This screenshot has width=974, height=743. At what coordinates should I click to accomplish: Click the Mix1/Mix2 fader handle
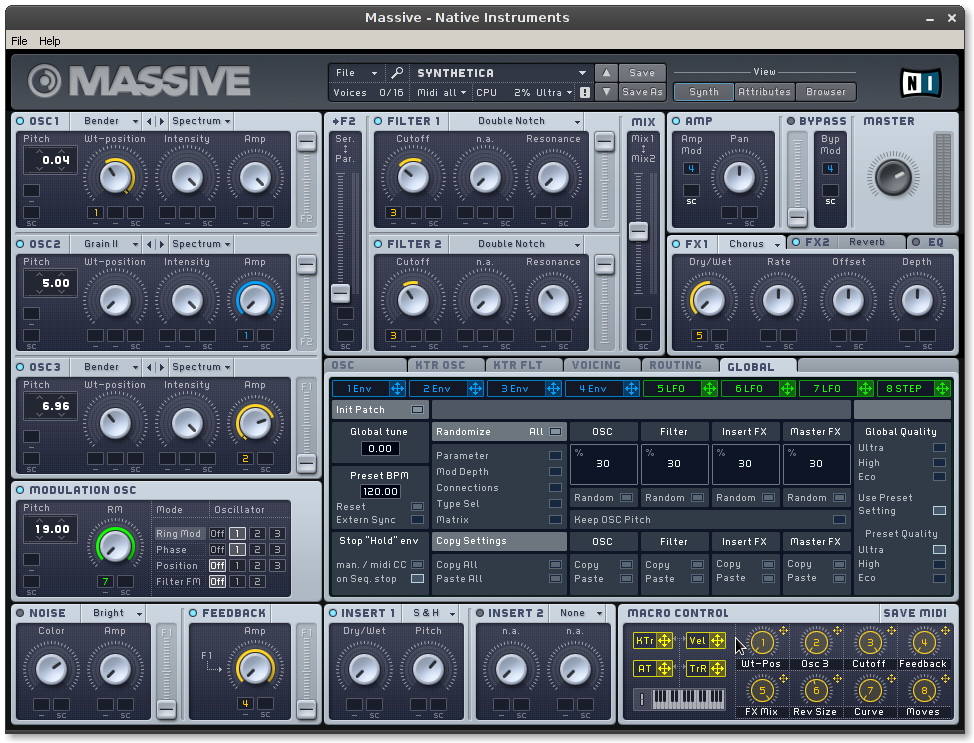(638, 231)
